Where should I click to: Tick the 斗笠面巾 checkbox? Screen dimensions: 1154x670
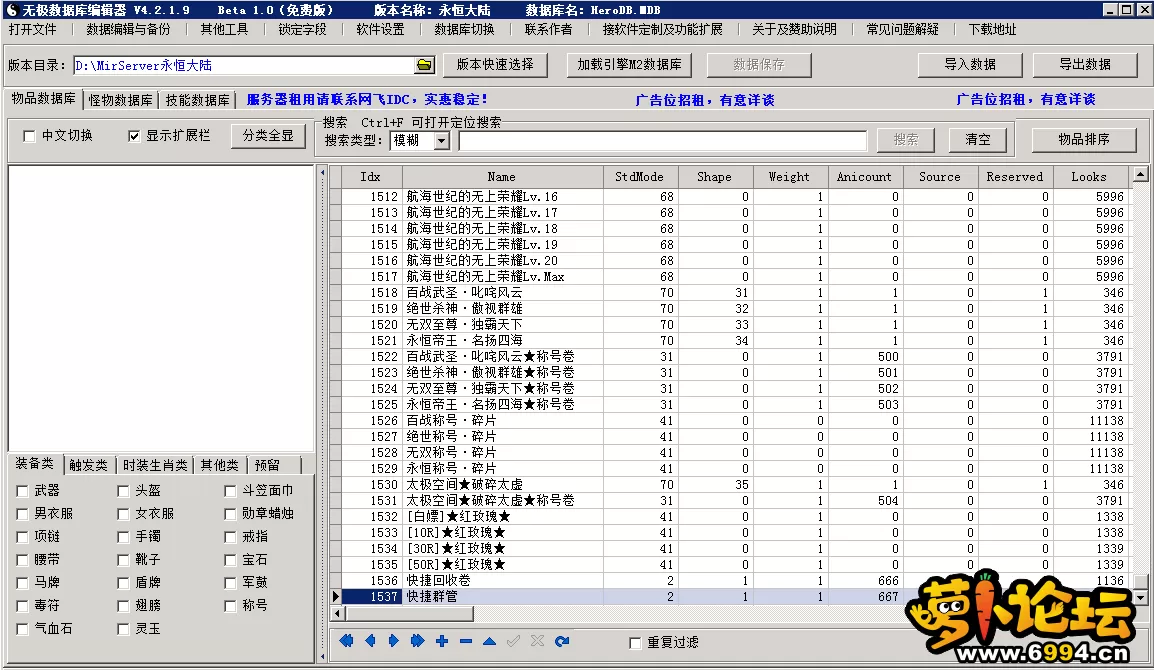(x=230, y=491)
